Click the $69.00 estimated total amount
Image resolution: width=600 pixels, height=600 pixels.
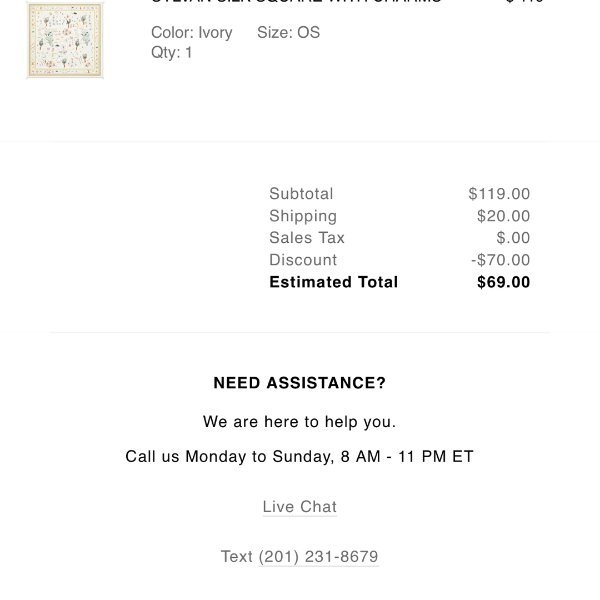(503, 282)
